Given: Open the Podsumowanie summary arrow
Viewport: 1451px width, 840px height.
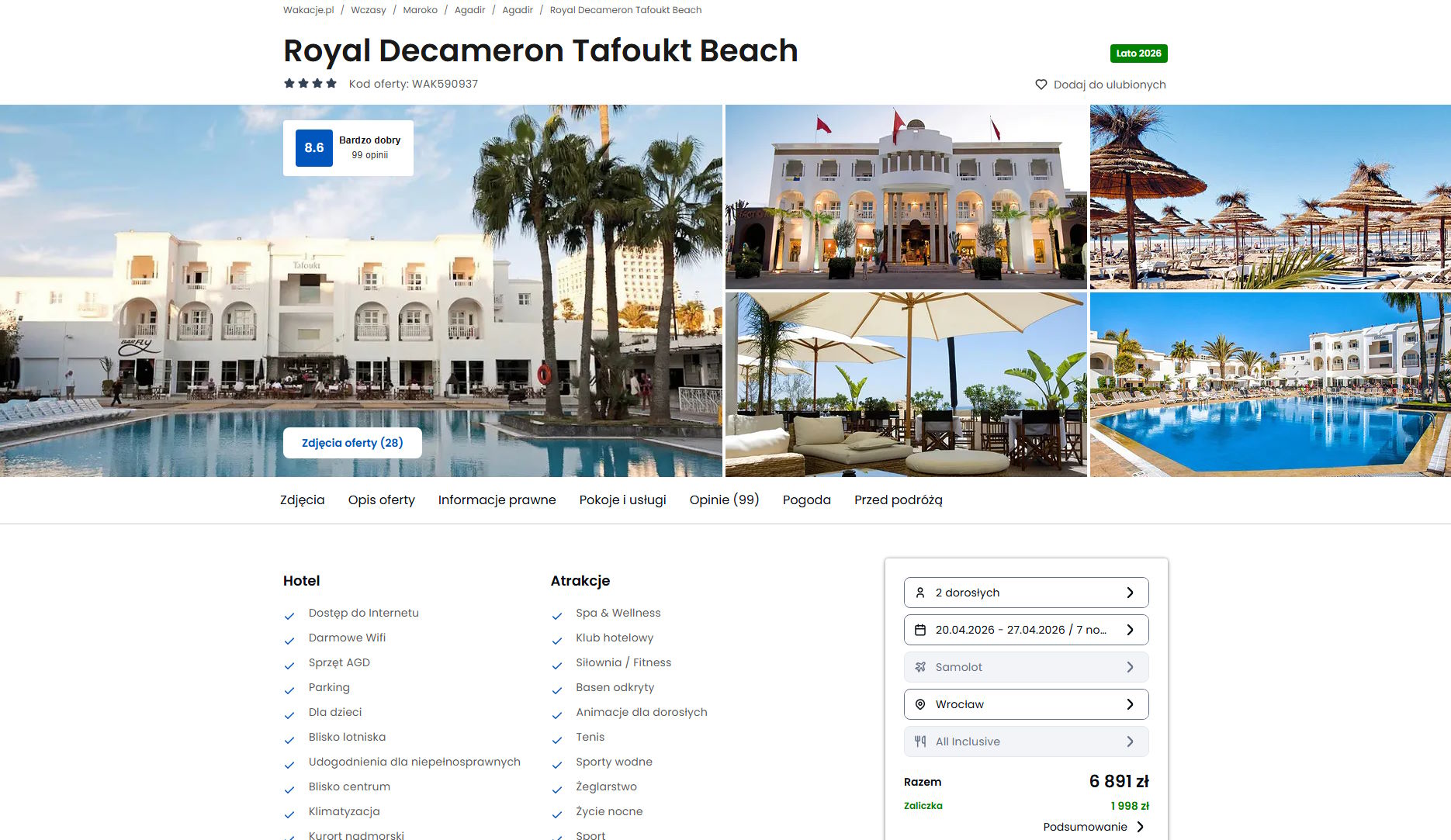Looking at the screenshot, I should [1140, 827].
